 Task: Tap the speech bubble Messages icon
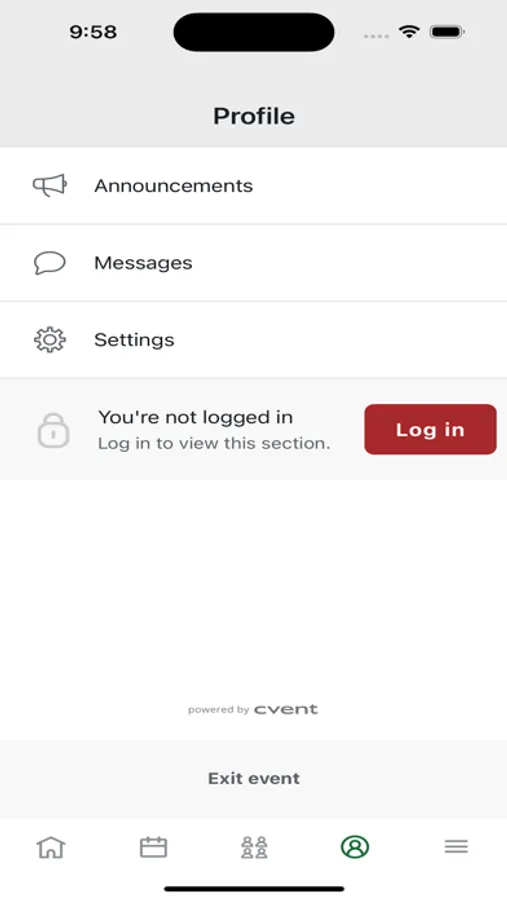click(50, 263)
